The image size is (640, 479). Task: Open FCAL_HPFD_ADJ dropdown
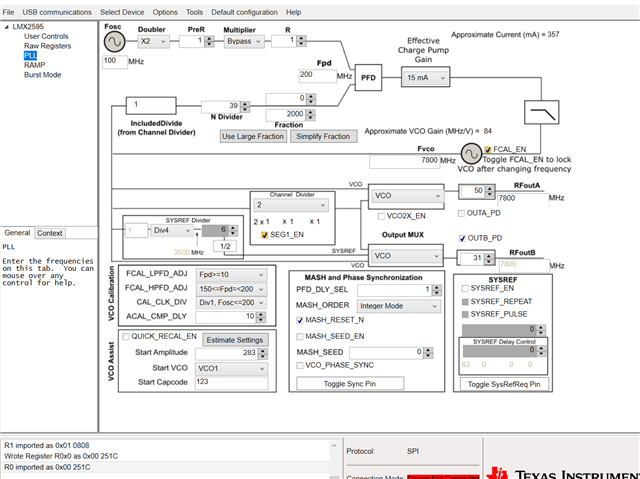[231, 289]
